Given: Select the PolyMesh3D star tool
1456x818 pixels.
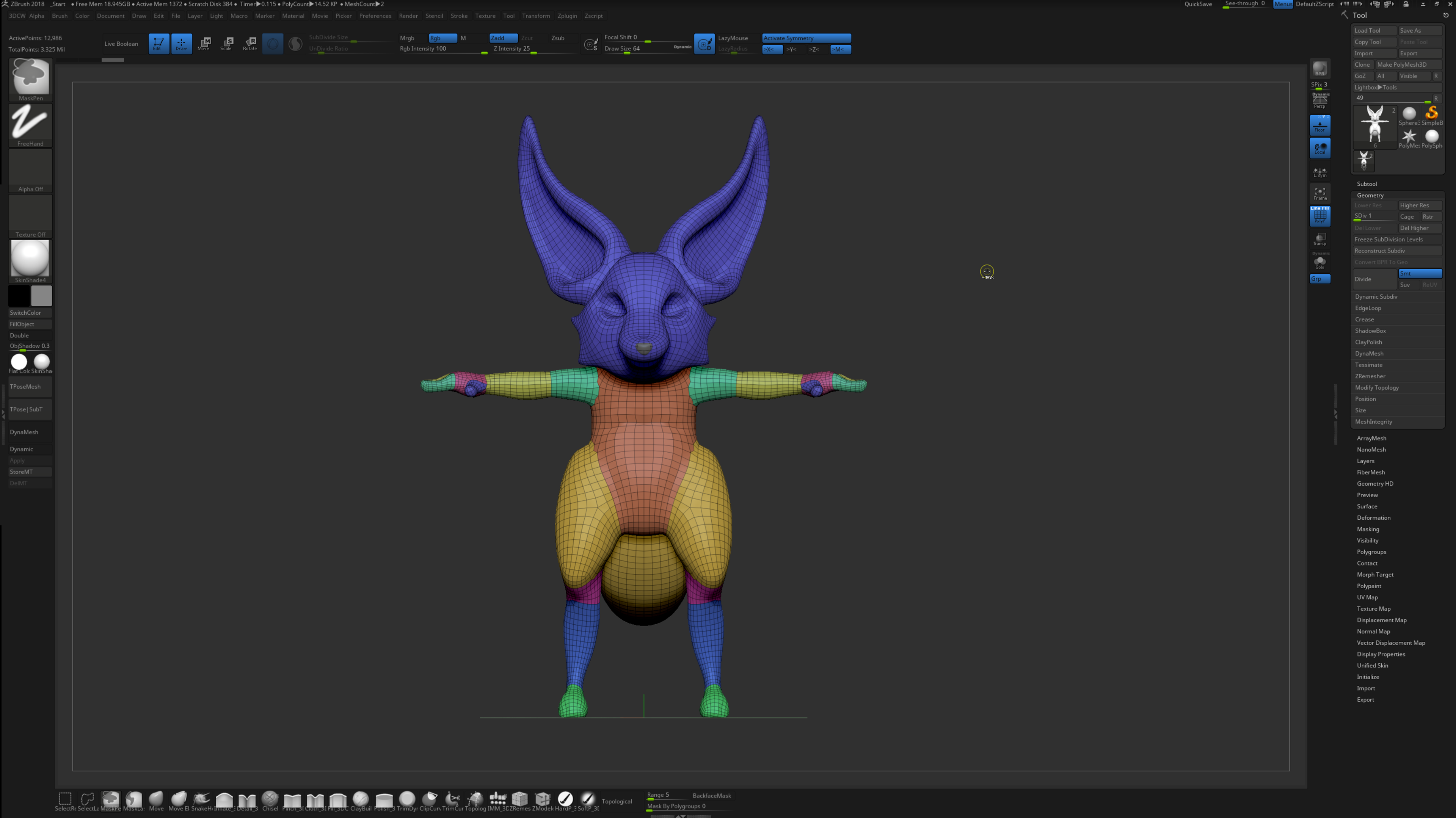Looking at the screenshot, I should pos(1409,138).
